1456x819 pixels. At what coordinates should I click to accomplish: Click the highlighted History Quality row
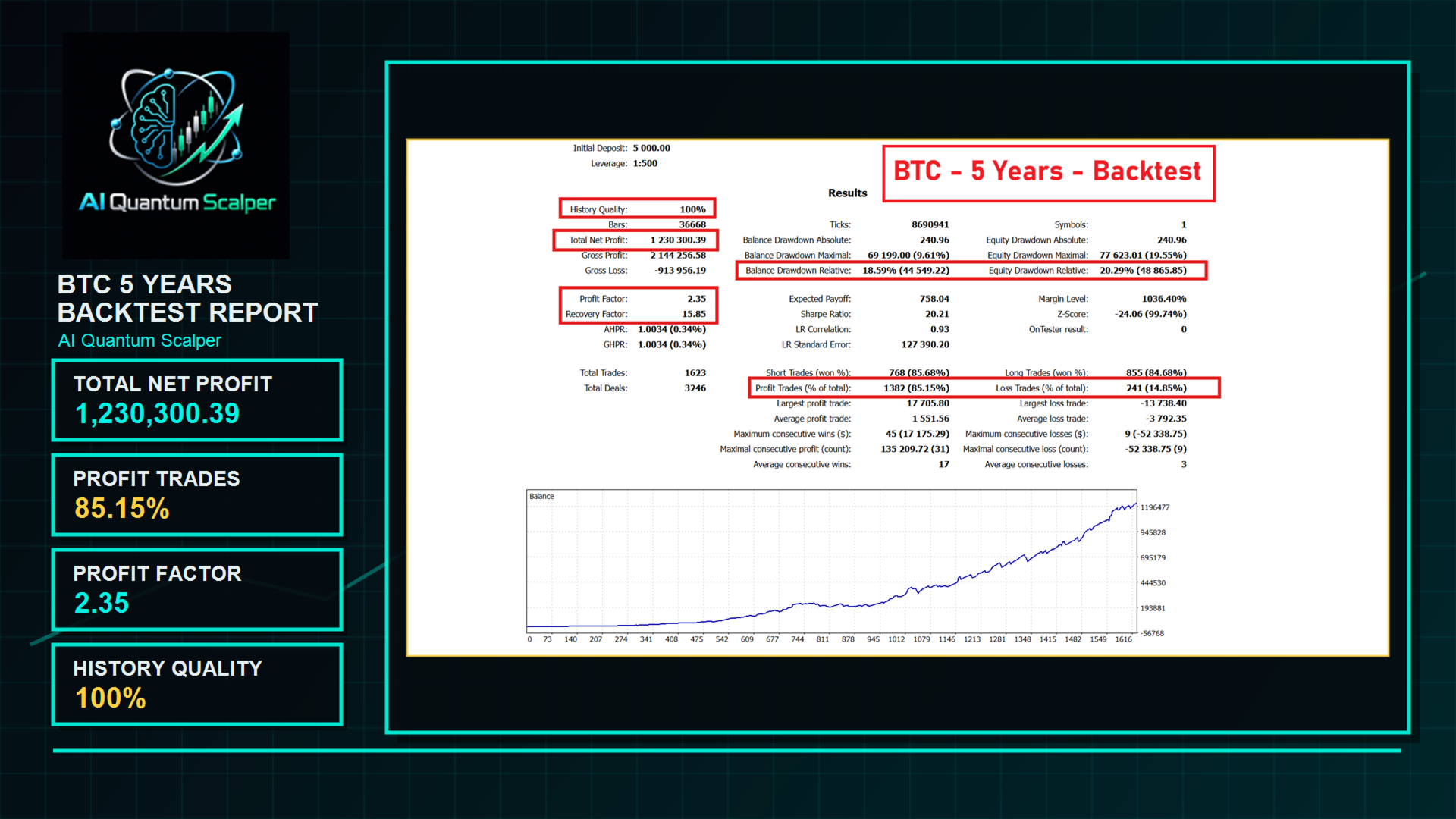[637, 209]
